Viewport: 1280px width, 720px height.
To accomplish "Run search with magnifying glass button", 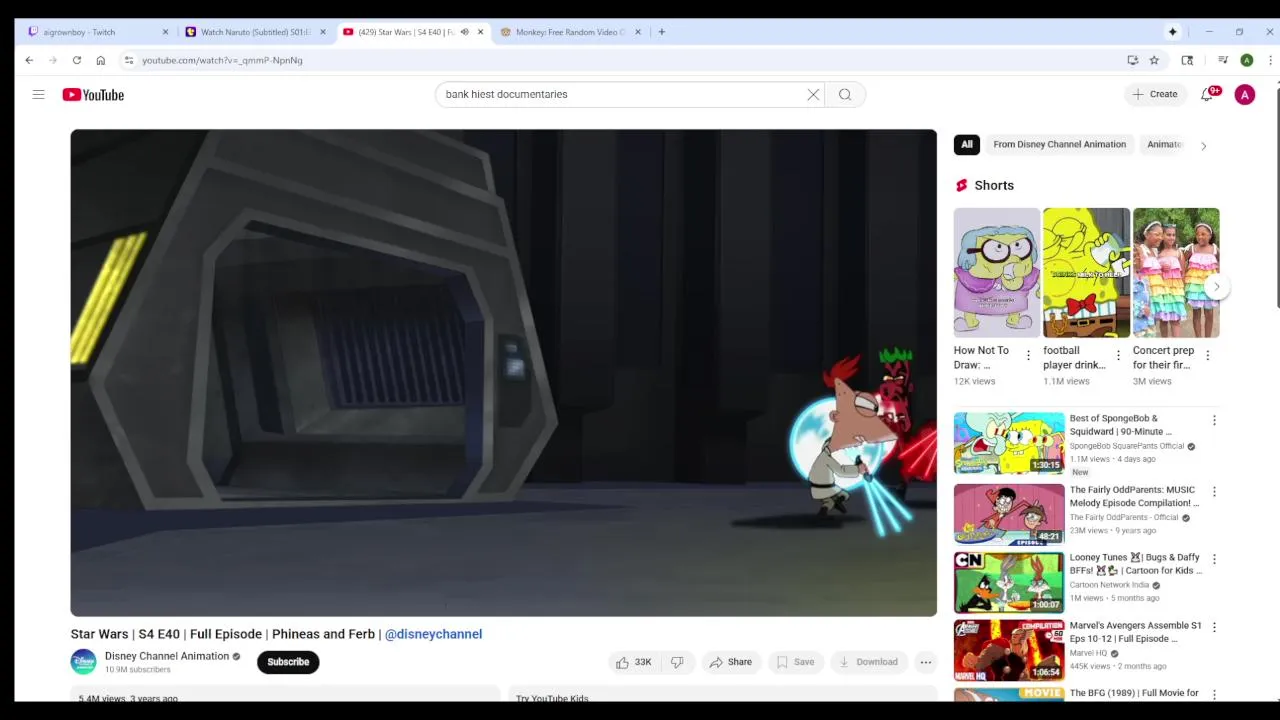I will [x=845, y=94].
